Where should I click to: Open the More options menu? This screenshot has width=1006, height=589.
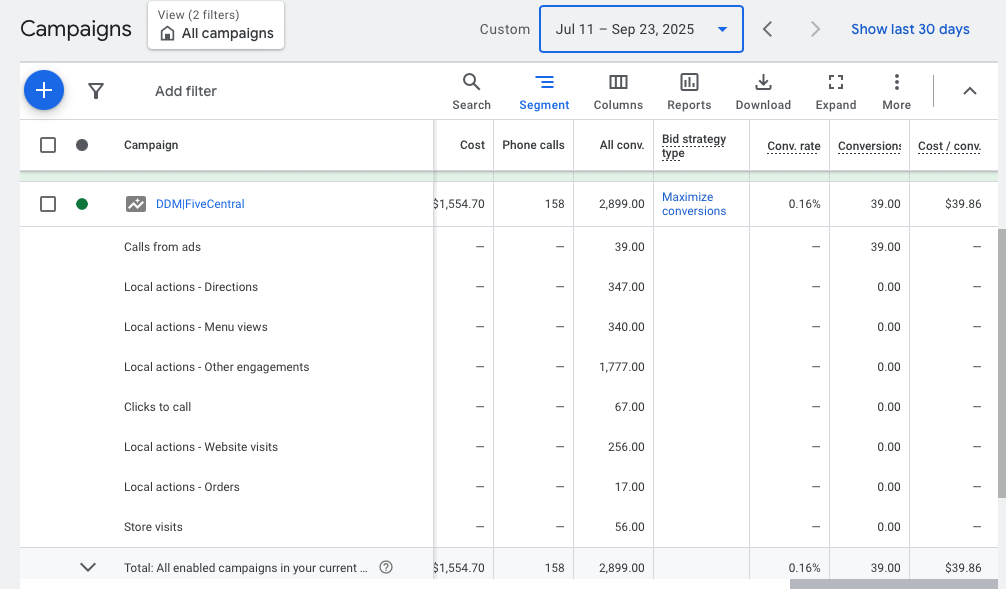(896, 91)
